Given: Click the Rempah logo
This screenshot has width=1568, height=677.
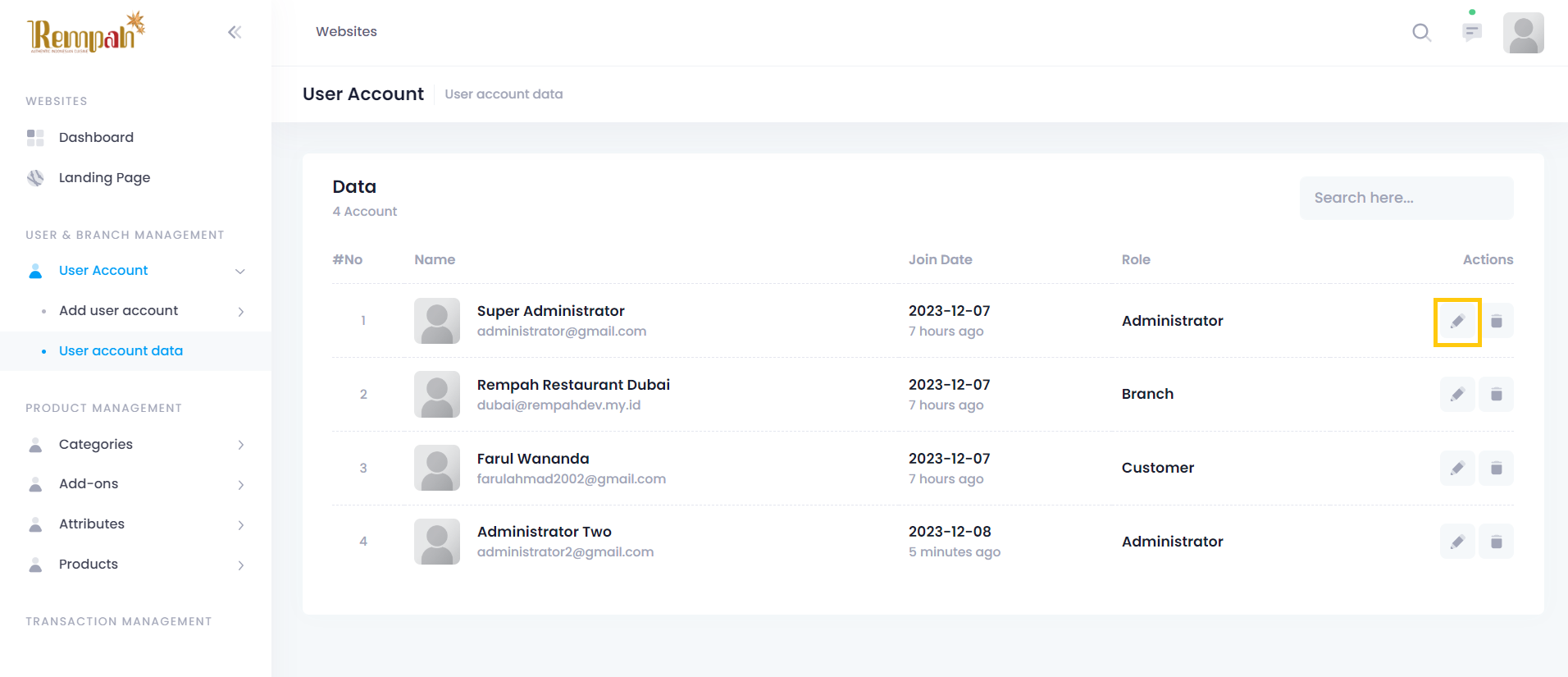Looking at the screenshot, I should click(x=86, y=33).
